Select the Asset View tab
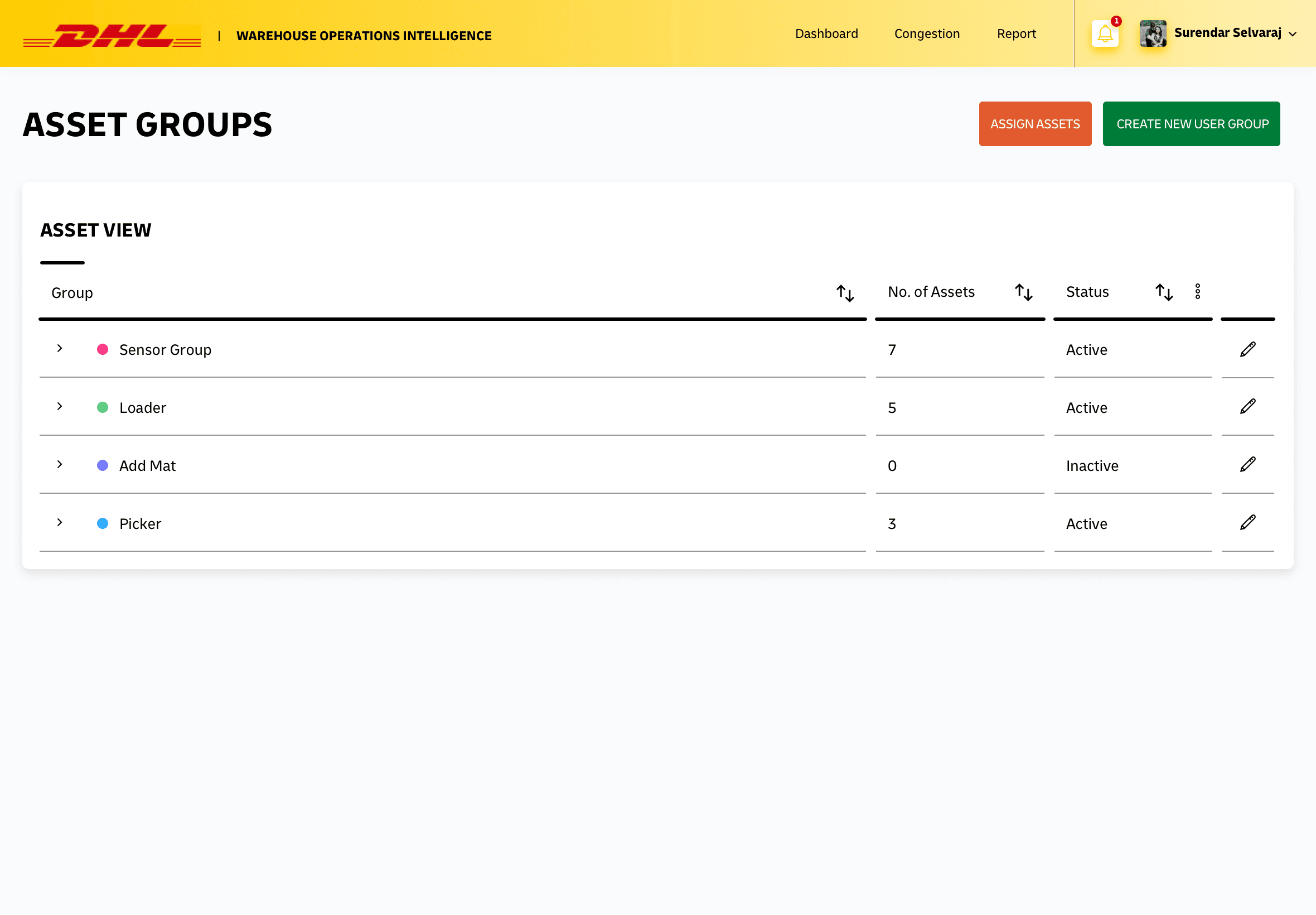The width and height of the screenshot is (1316, 915). click(96, 230)
